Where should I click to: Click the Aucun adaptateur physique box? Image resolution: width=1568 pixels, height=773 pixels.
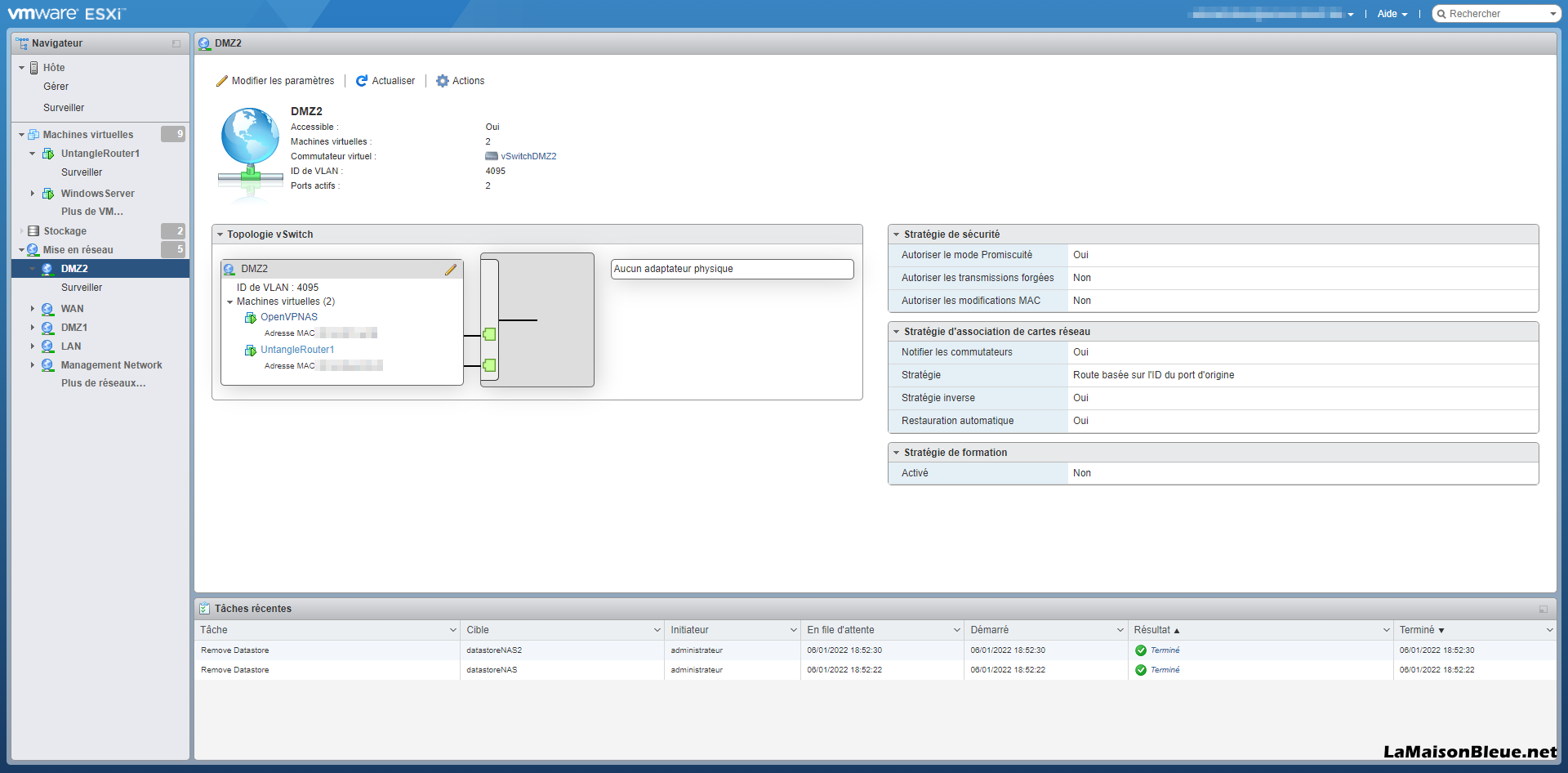(732, 269)
